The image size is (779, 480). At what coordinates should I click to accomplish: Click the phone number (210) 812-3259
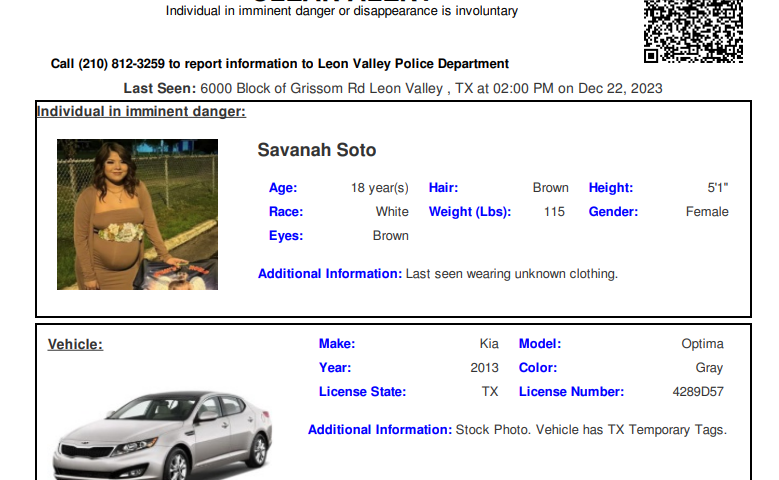click(121, 64)
